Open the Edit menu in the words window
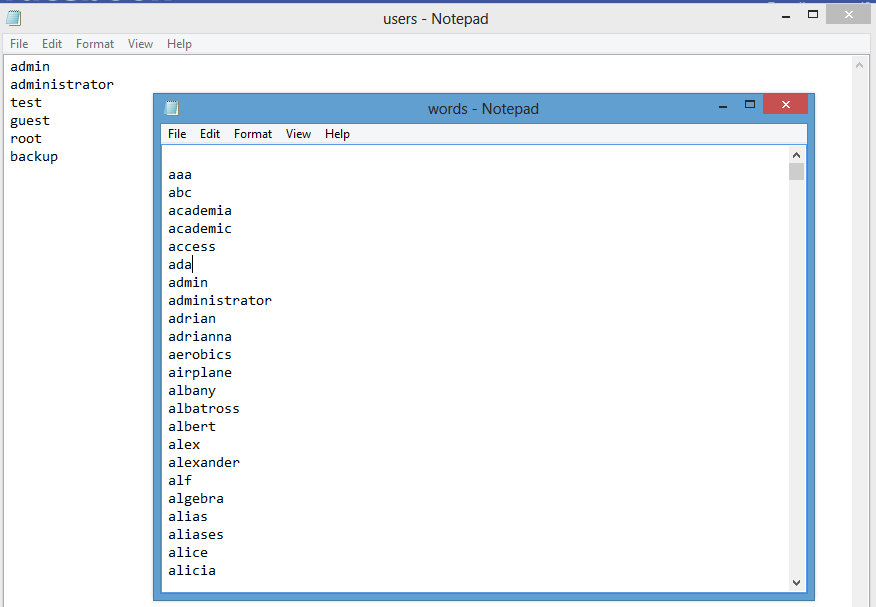The height and width of the screenshot is (607, 876). (x=210, y=133)
